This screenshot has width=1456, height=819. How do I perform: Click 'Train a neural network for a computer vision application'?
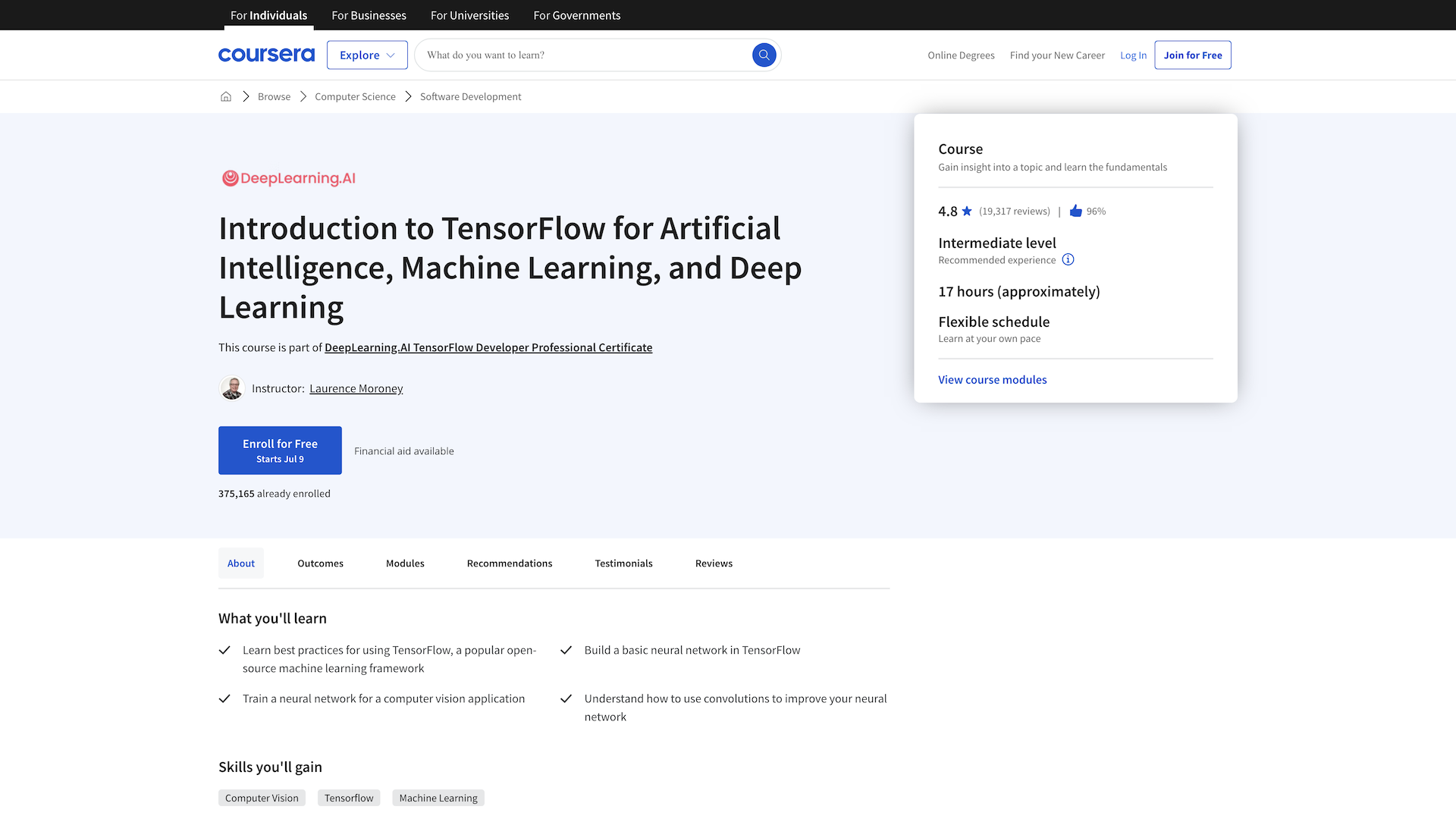coord(383,698)
